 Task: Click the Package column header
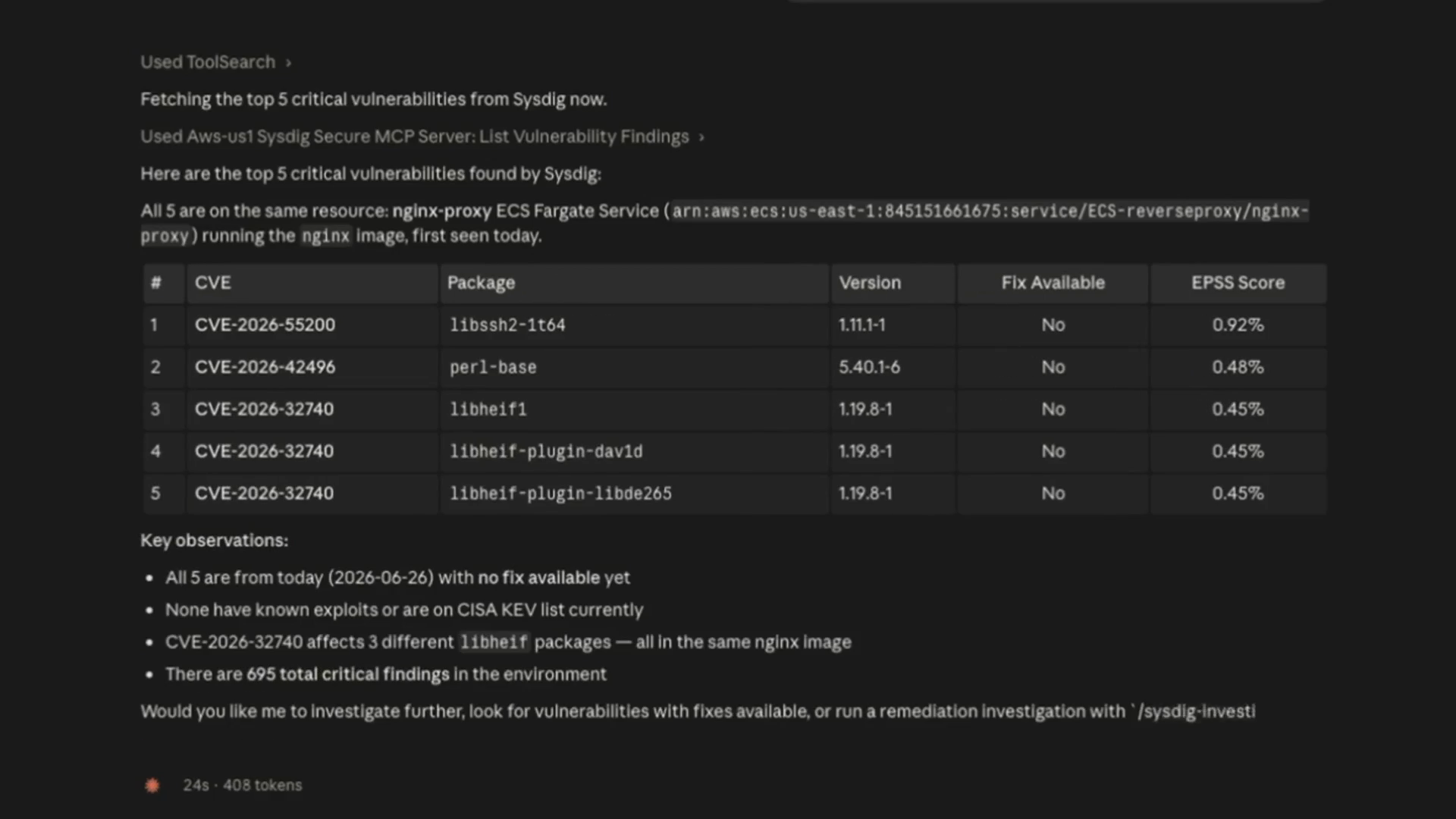481,283
